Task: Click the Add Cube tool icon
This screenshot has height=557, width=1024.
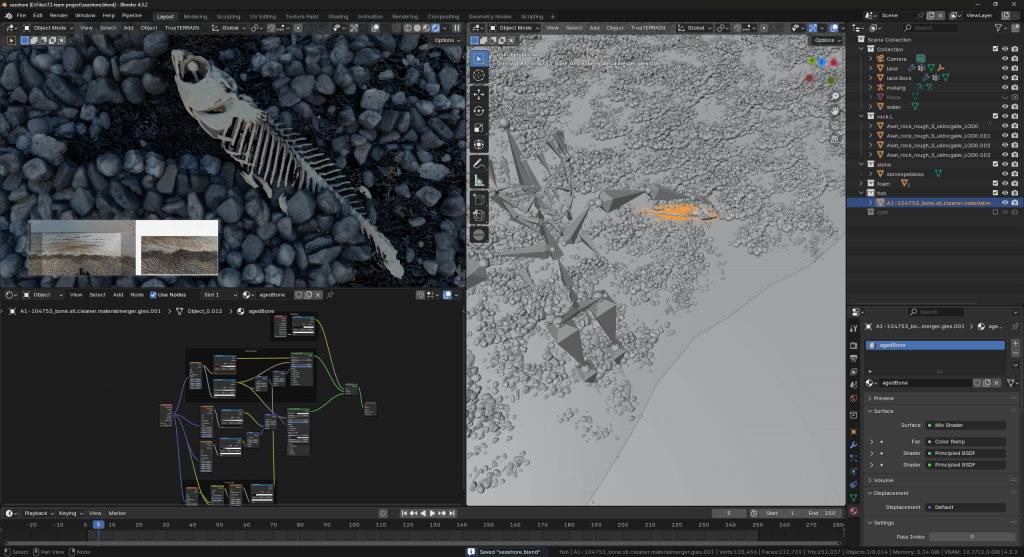Action: pyautogui.click(x=478, y=198)
